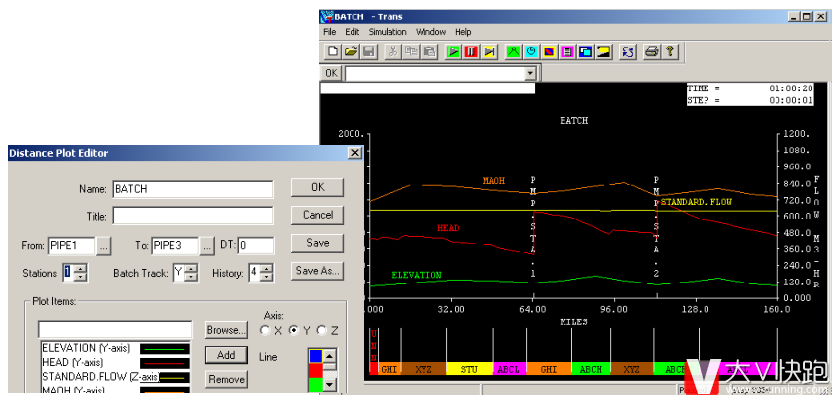Screen dimensions: 838x401
Task: Click OK button beside command combo box
Action: (x=331, y=73)
